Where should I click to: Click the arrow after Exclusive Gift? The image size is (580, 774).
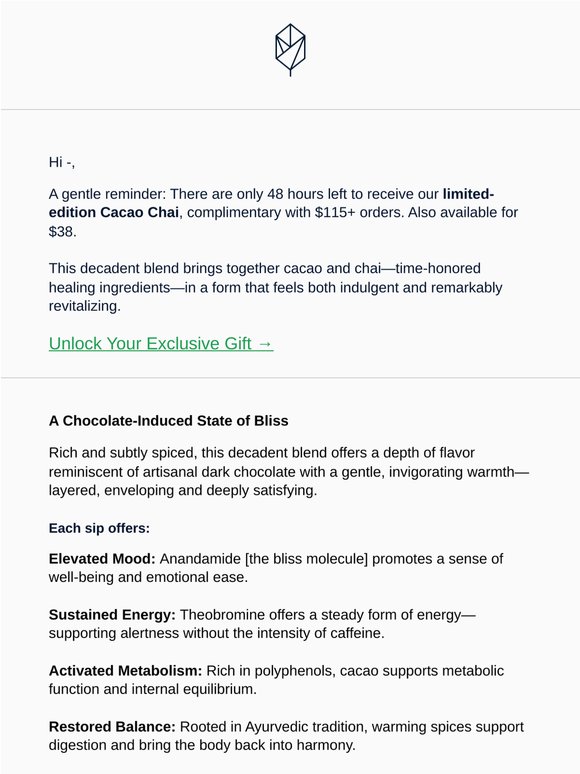pyautogui.click(x=265, y=344)
